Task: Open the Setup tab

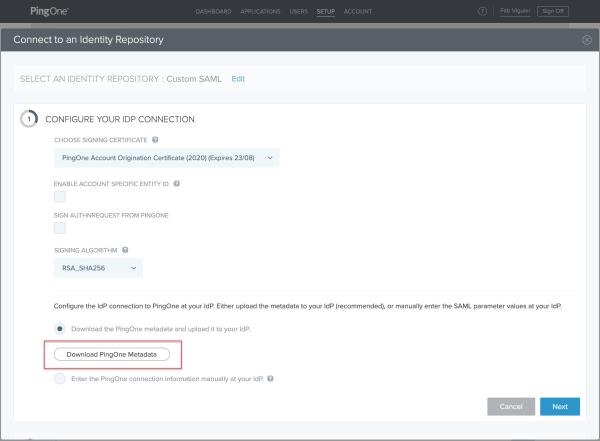Action: click(326, 11)
